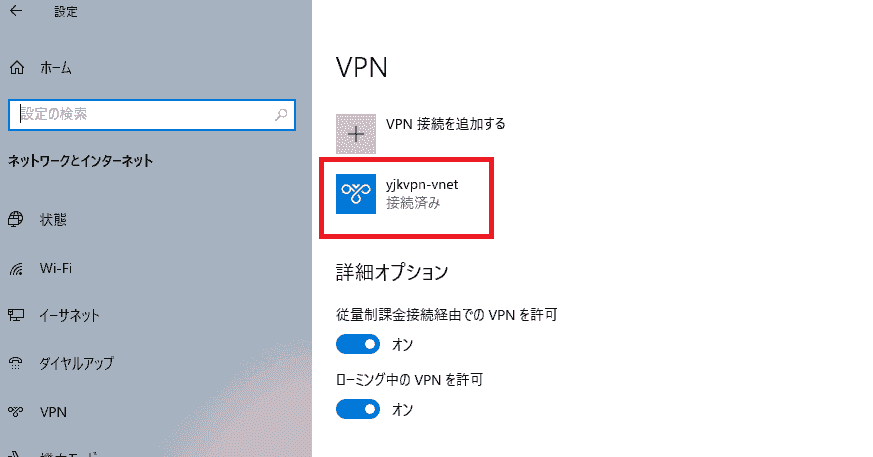The height and width of the screenshot is (457, 873).
Task: Toggle ローミング中の VPN を許可 switch
Action: pyautogui.click(x=357, y=409)
